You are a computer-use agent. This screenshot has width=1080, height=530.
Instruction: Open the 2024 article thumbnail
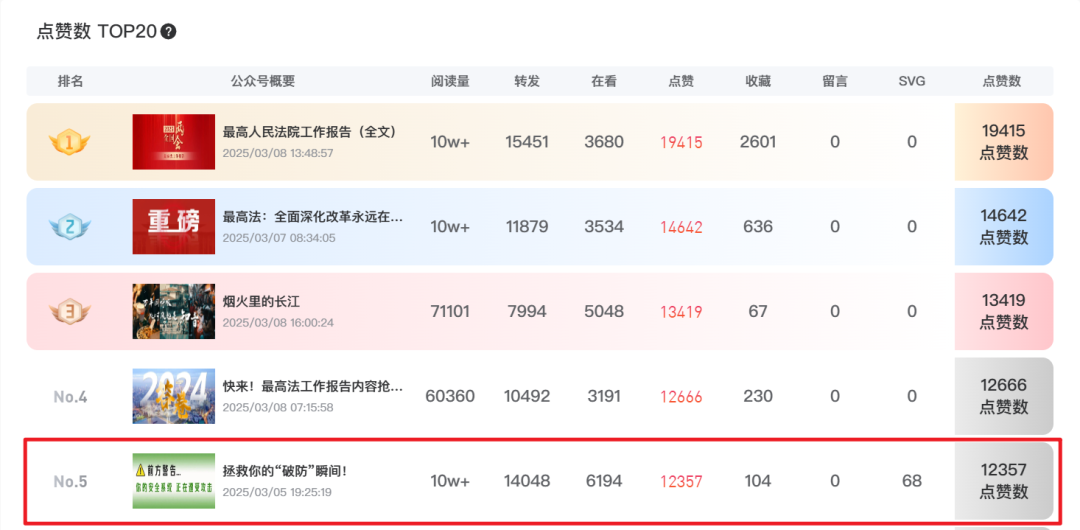pos(174,396)
